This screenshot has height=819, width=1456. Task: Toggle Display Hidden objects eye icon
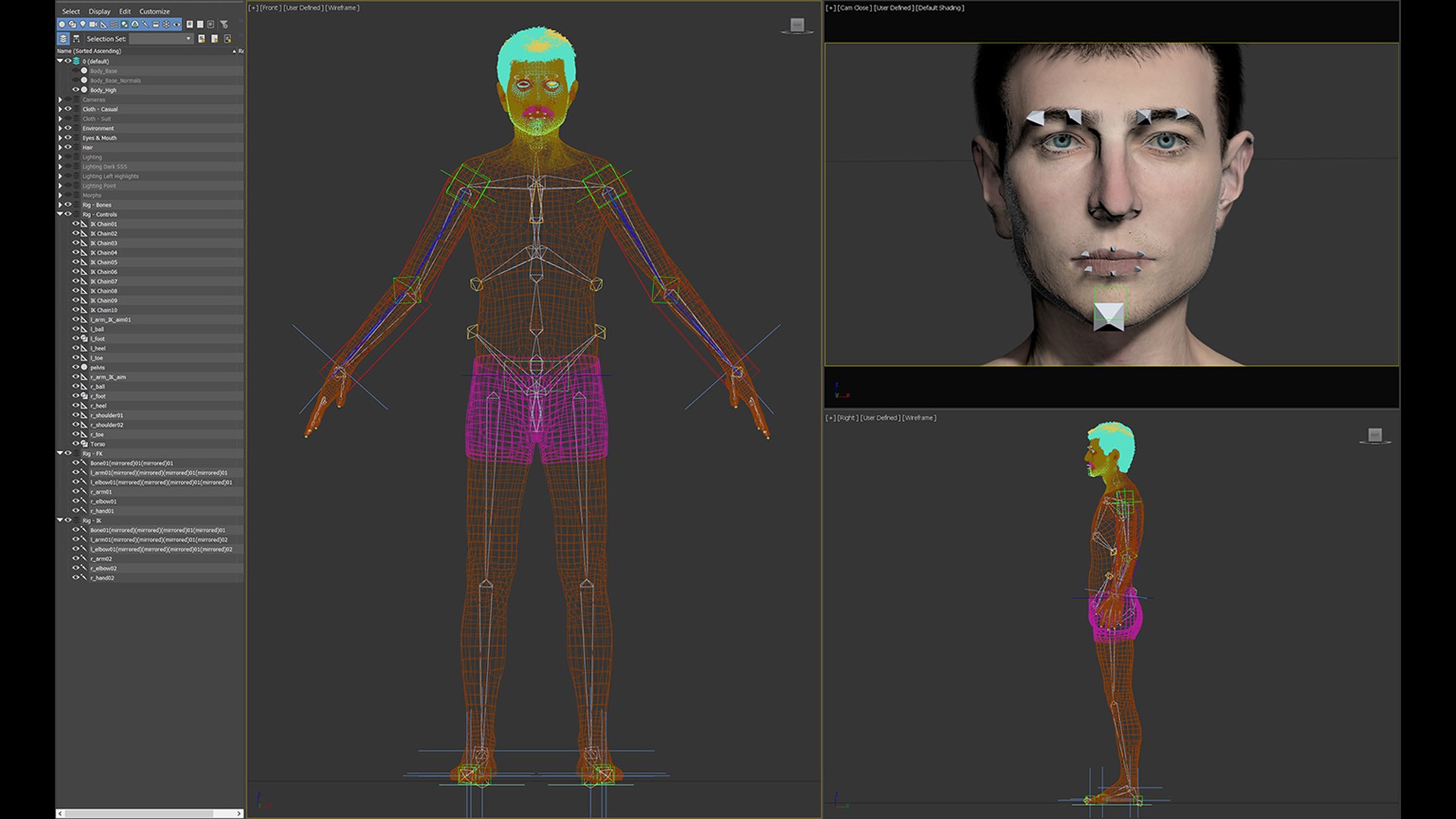click(x=177, y=24)
